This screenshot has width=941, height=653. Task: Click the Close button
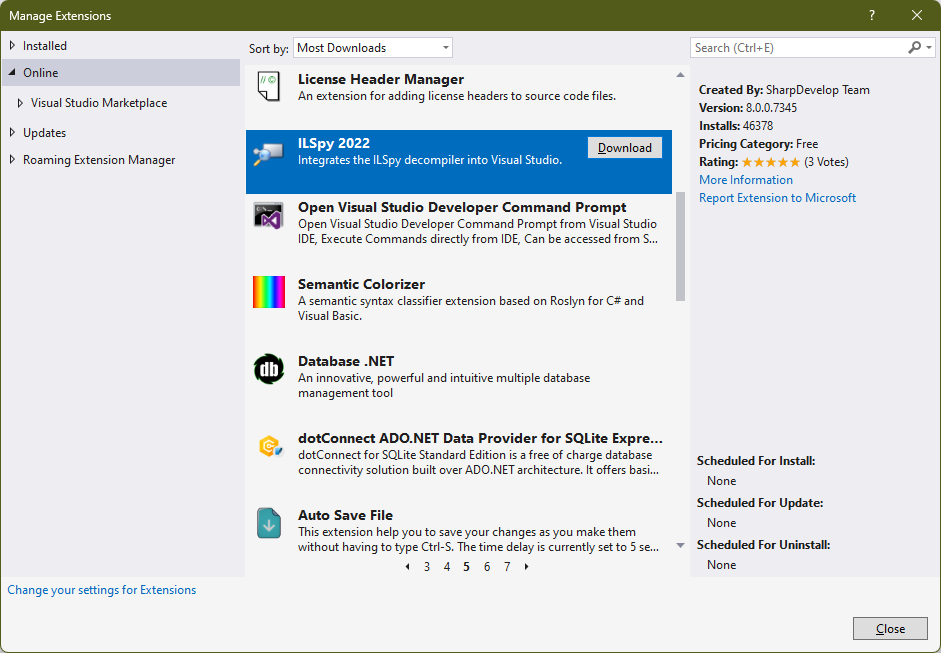[x=890, y=628]
